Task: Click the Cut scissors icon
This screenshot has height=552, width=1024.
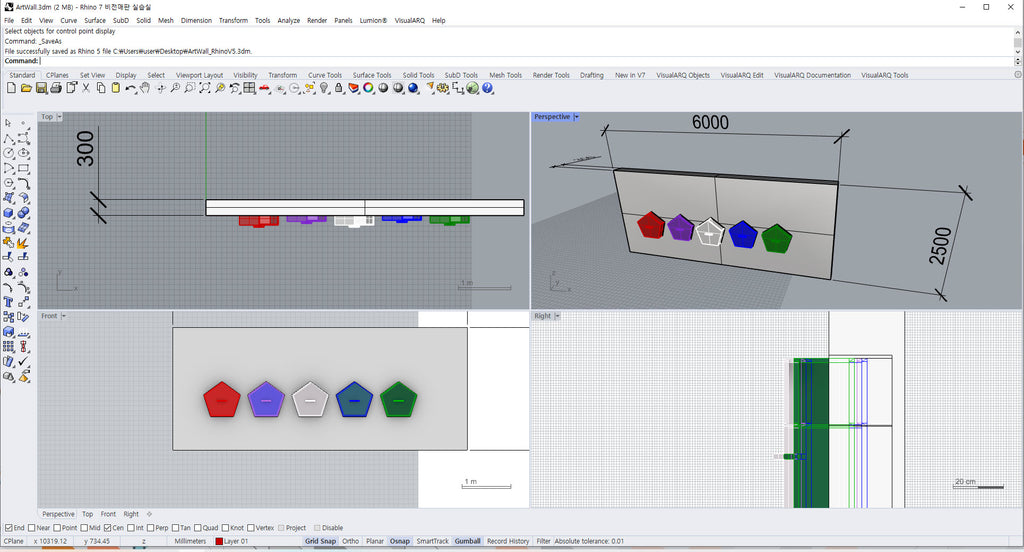Action: tap(86, 88)
